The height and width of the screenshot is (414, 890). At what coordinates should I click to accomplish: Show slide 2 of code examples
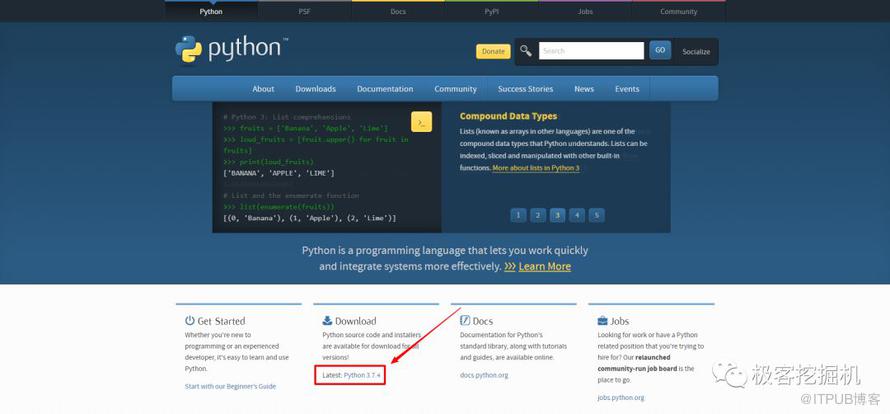point(538,215)
